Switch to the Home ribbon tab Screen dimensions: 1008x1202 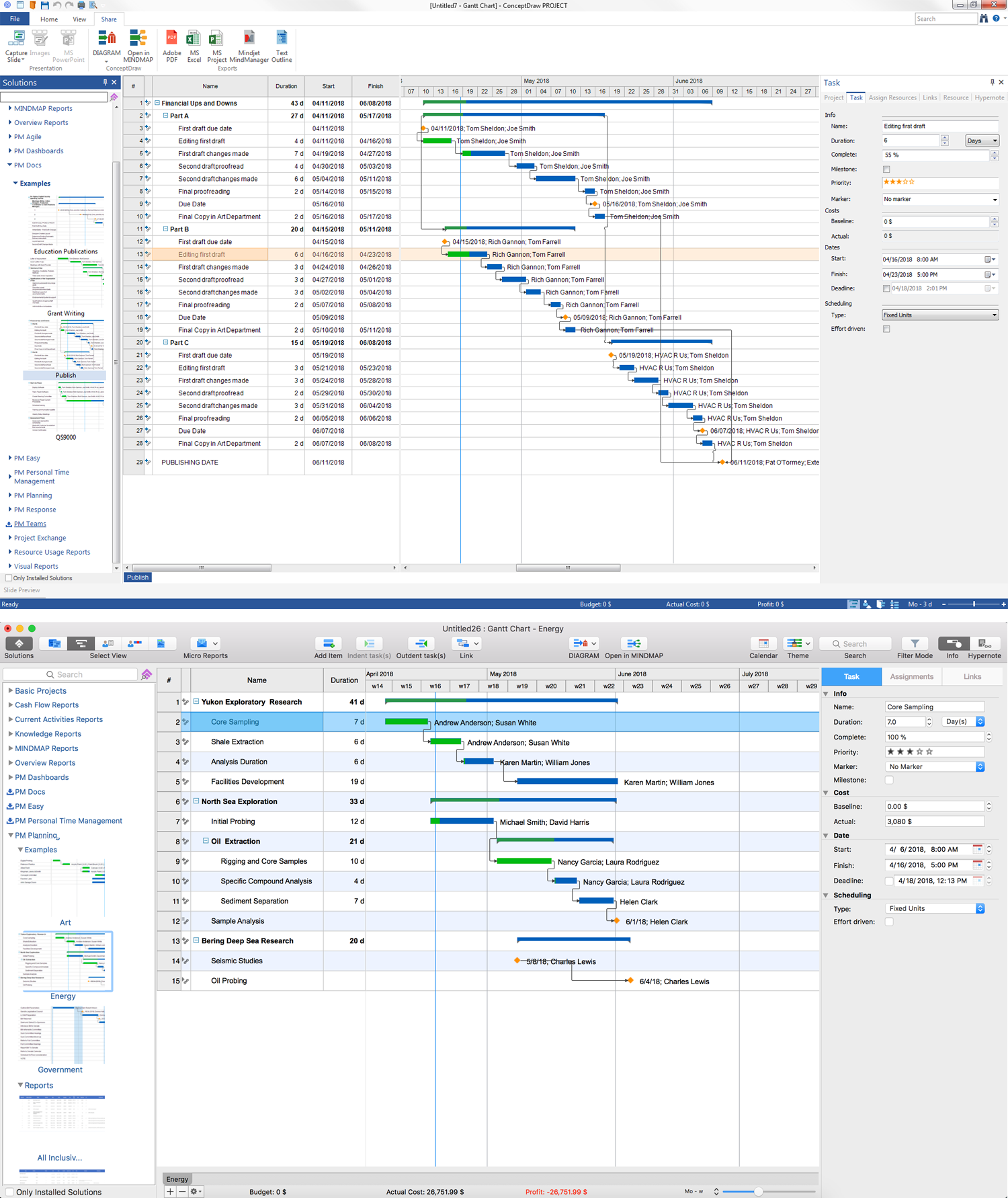point(49,19)
